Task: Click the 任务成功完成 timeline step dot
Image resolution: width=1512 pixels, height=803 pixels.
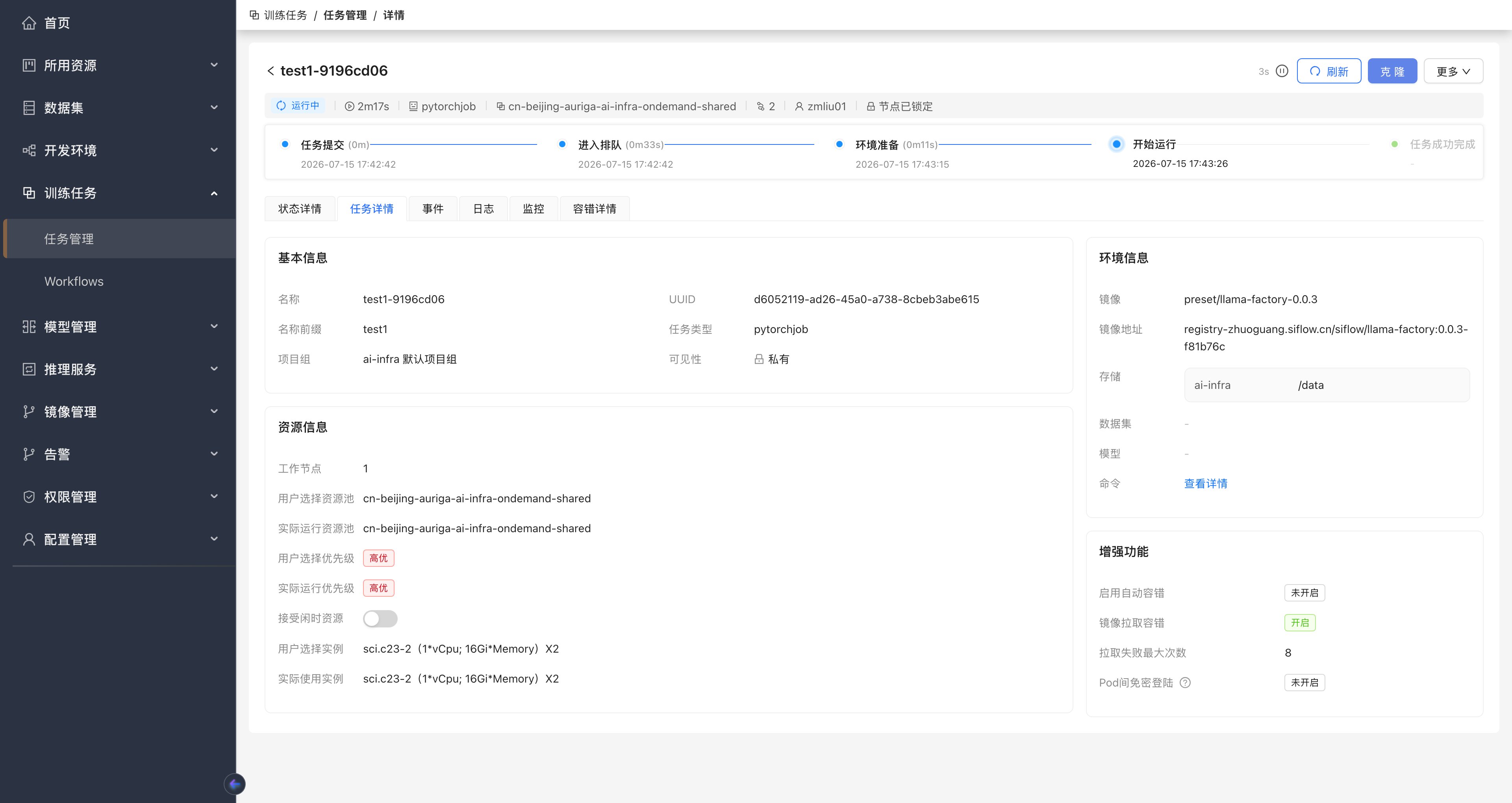Action: coord(1395,144)
